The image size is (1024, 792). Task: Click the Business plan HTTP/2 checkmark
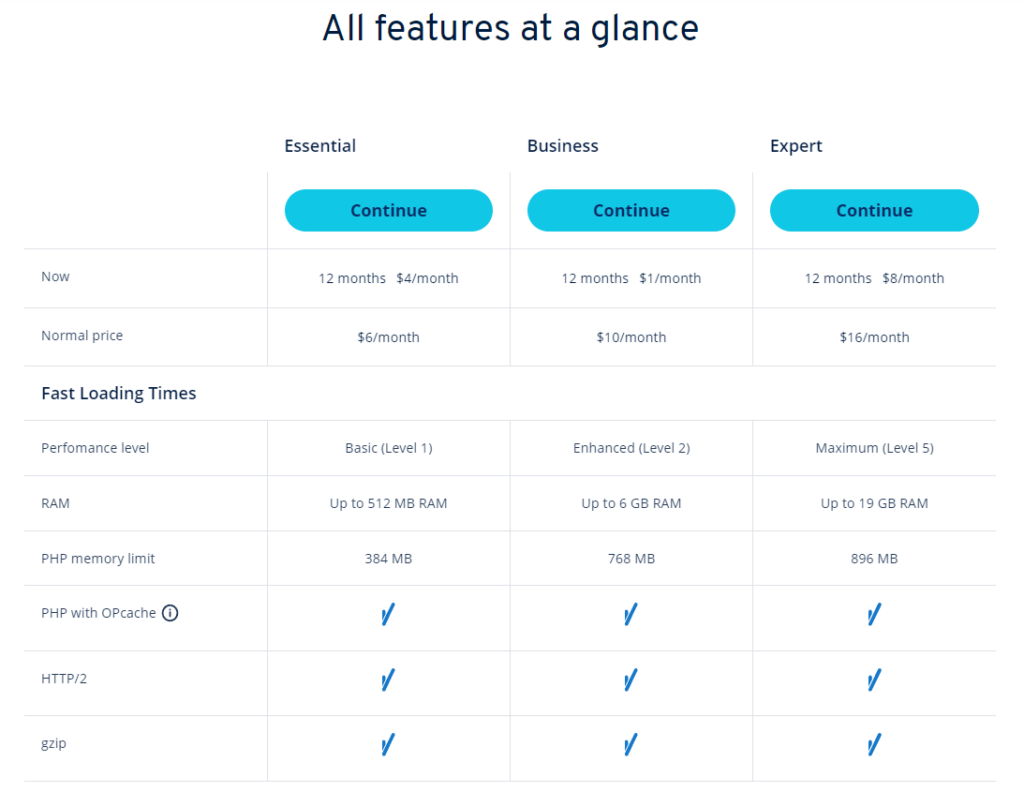(x=631, y=680)
